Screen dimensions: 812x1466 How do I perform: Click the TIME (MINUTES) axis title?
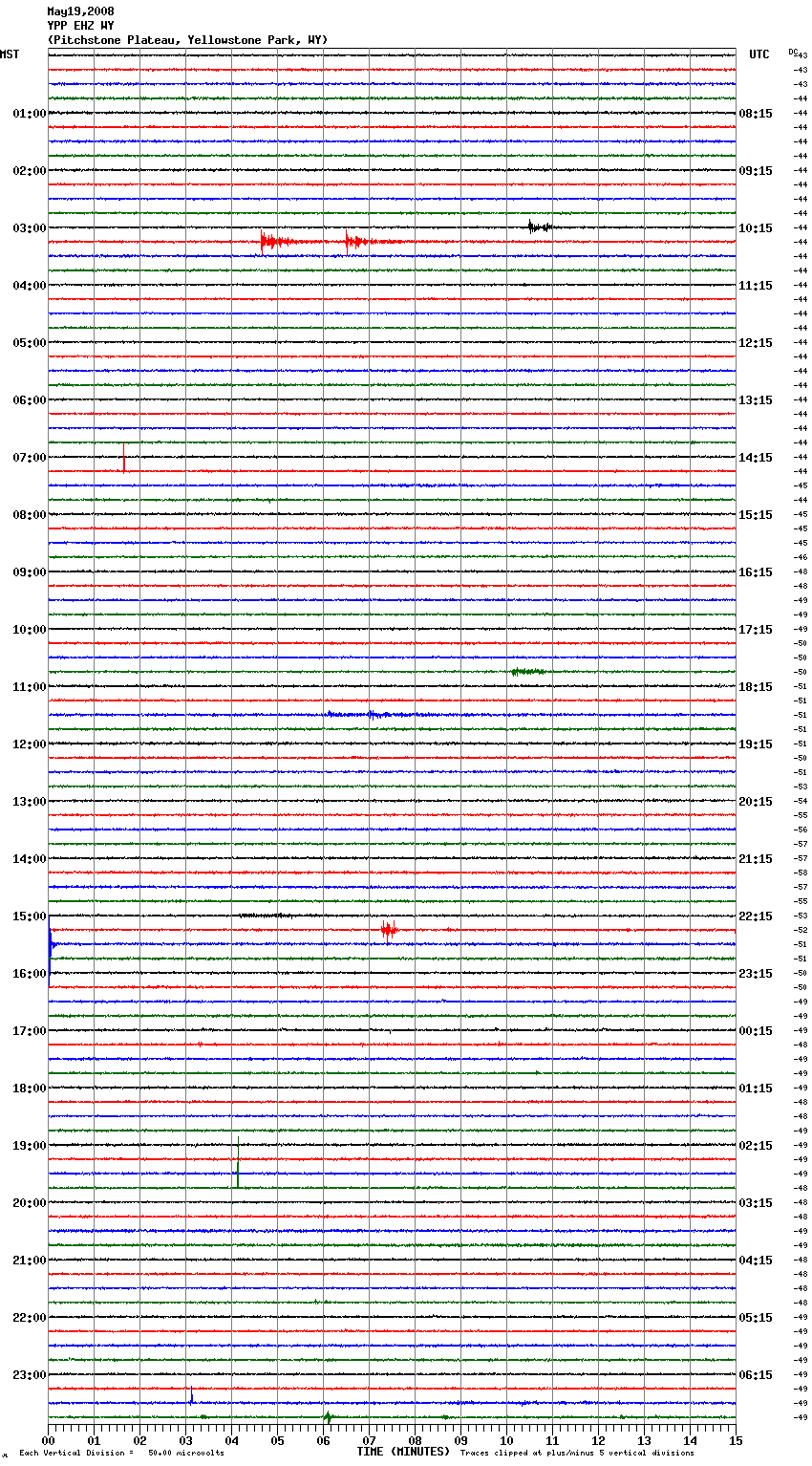tap(403, 1452)
